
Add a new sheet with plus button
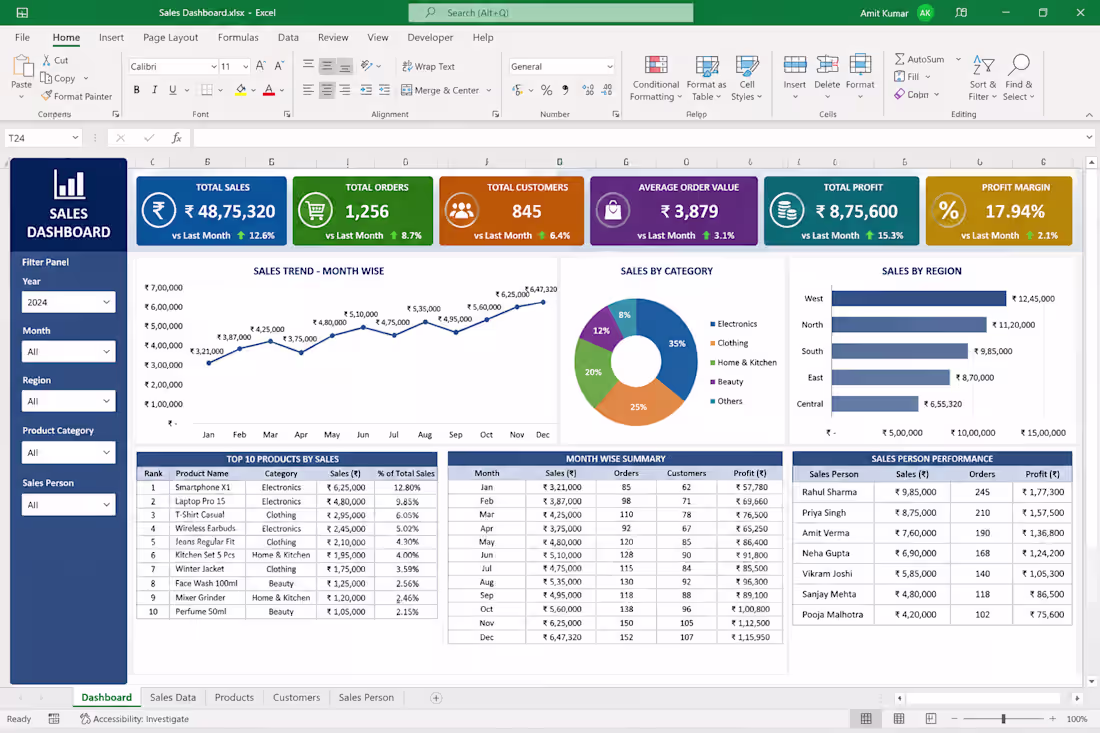click(436, 698)
